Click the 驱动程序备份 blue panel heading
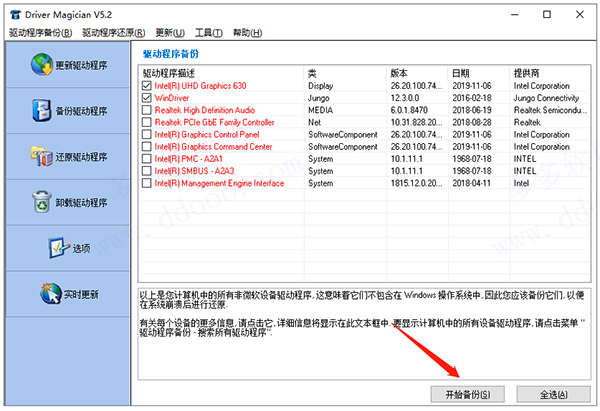 pos(171,54)
